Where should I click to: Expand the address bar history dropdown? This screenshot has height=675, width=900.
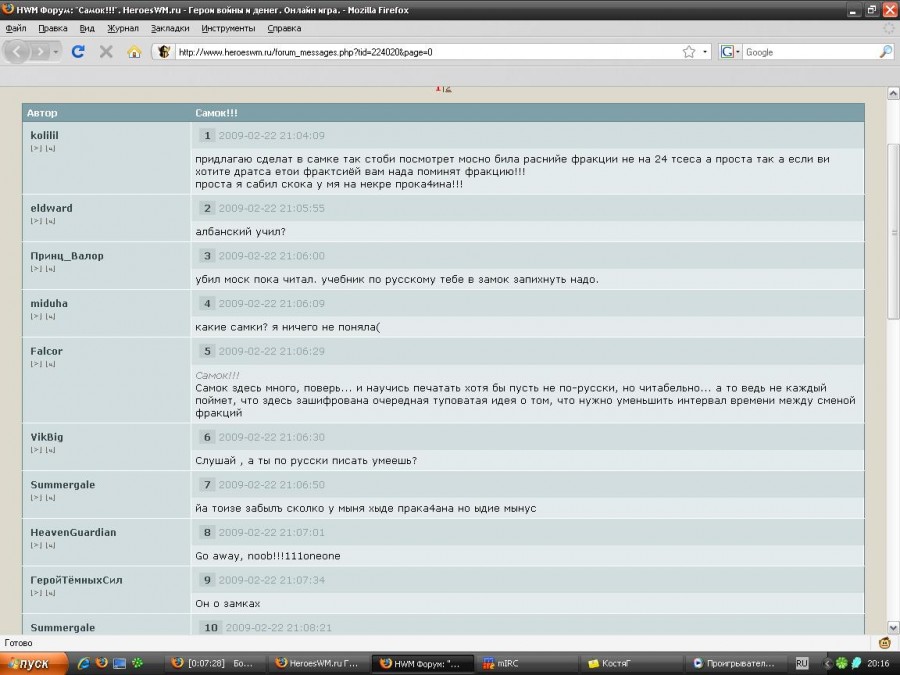click(705, 52)
